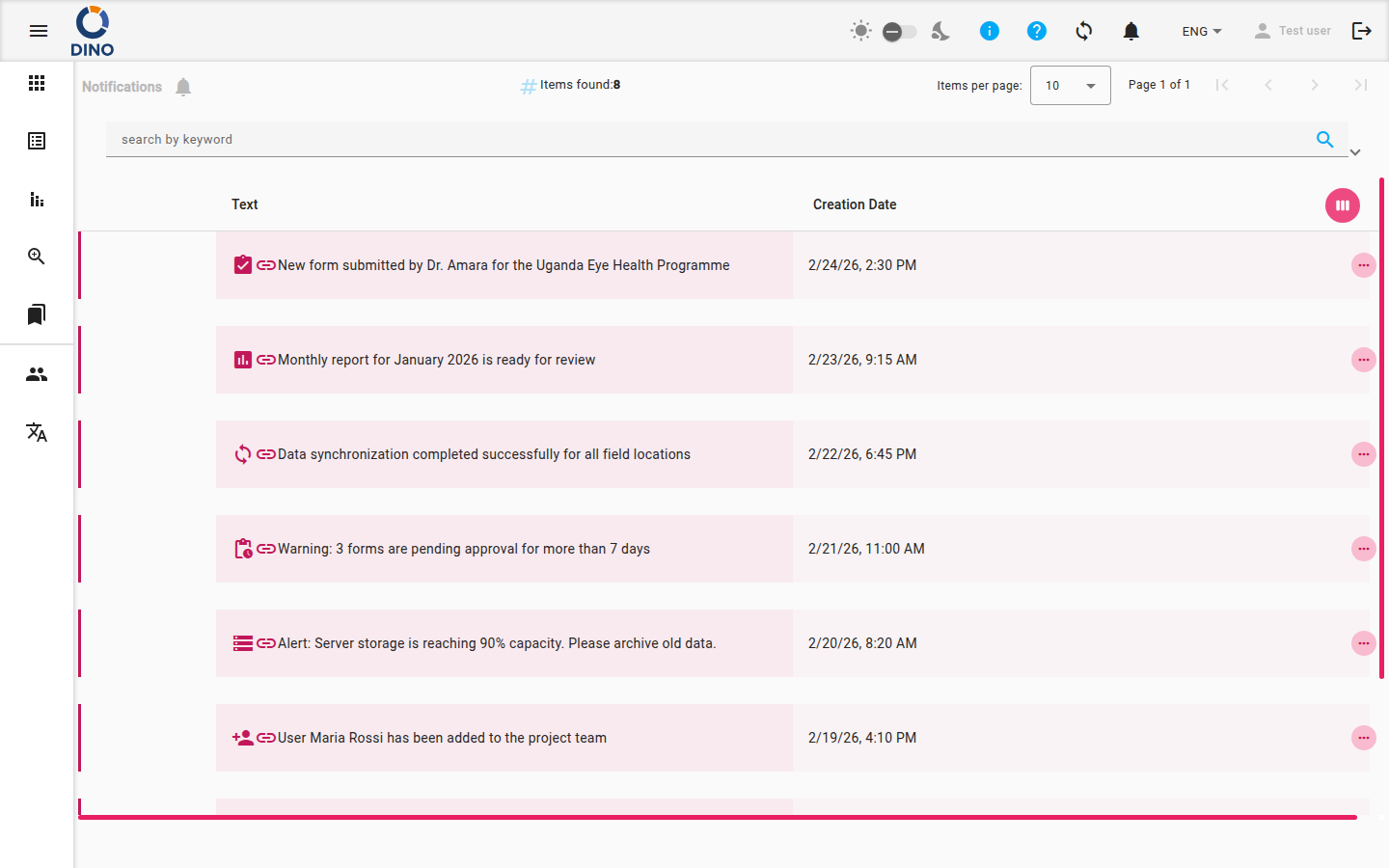
Task: Open the hamburger navigation menu
Action: [39, 31]
